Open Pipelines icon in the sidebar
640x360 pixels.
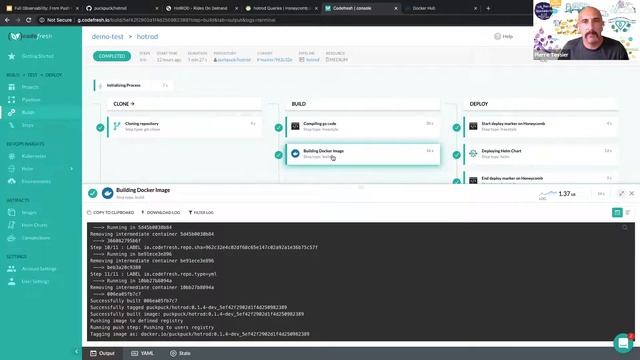(11, 100)
